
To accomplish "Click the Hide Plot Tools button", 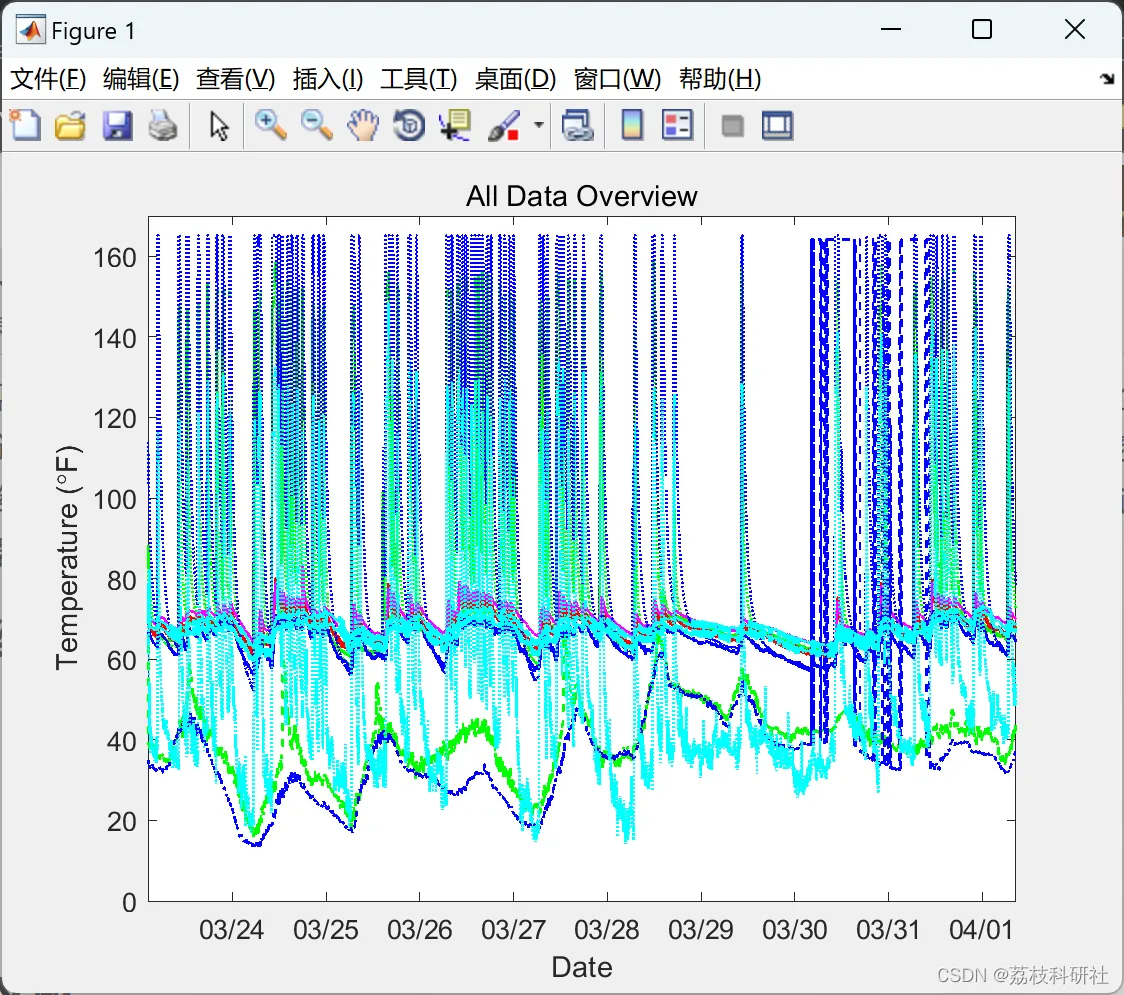I will point(732,126).
